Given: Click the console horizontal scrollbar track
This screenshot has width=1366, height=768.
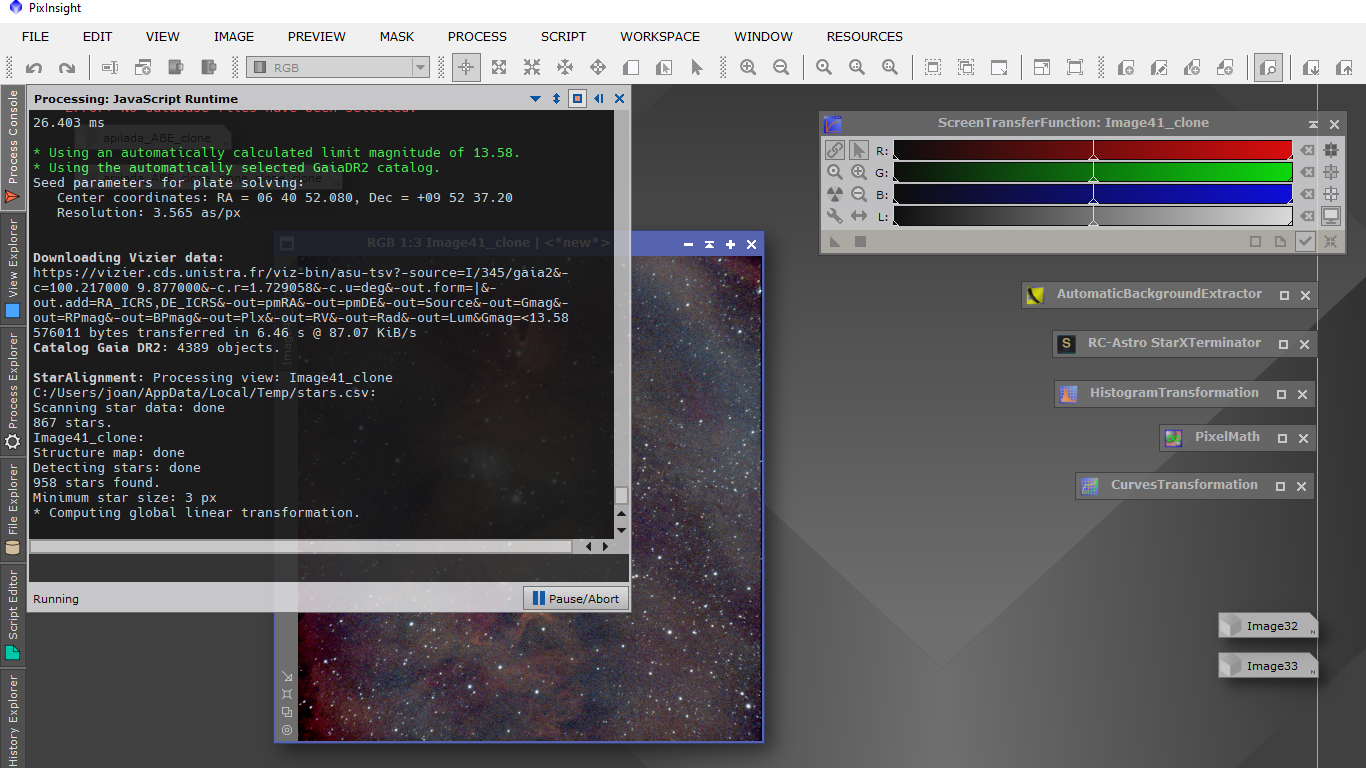Looking at the screenshot, I should 300,546.
